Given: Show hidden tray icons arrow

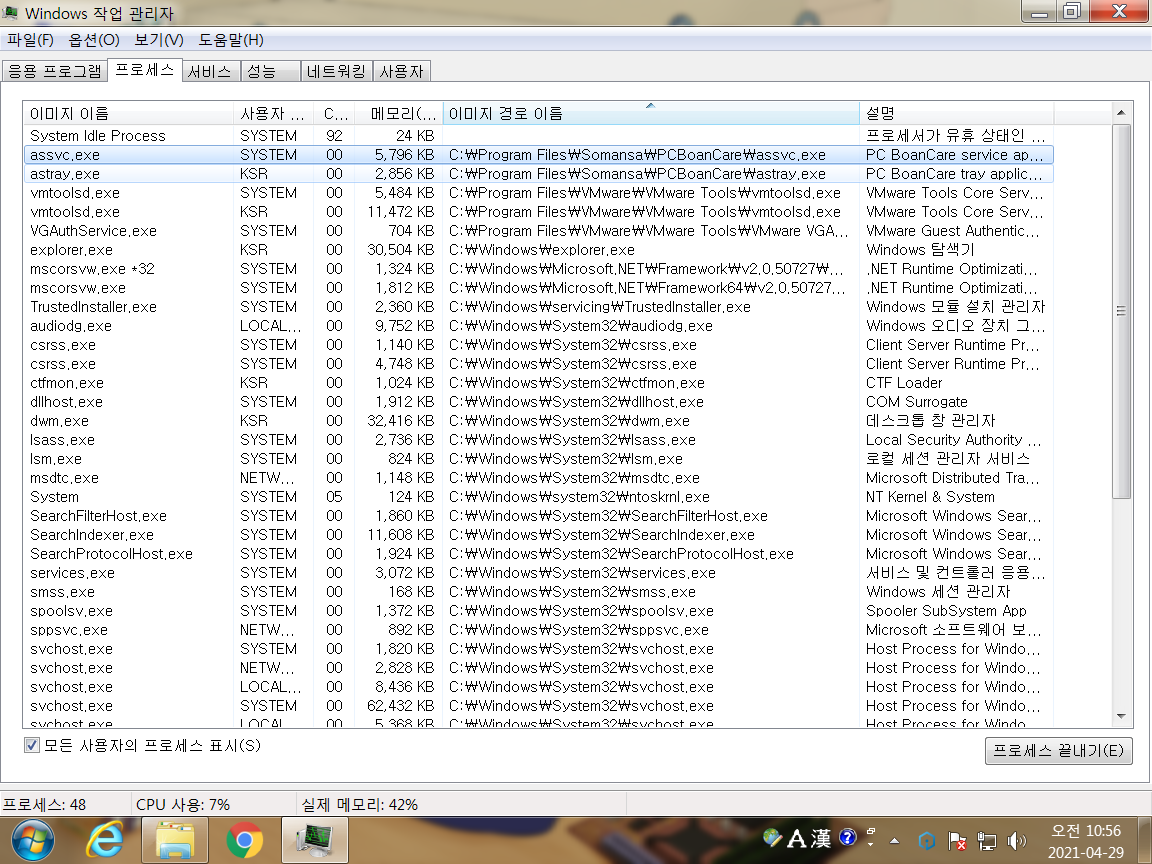Looking at the screenshot, I should 894,840.
